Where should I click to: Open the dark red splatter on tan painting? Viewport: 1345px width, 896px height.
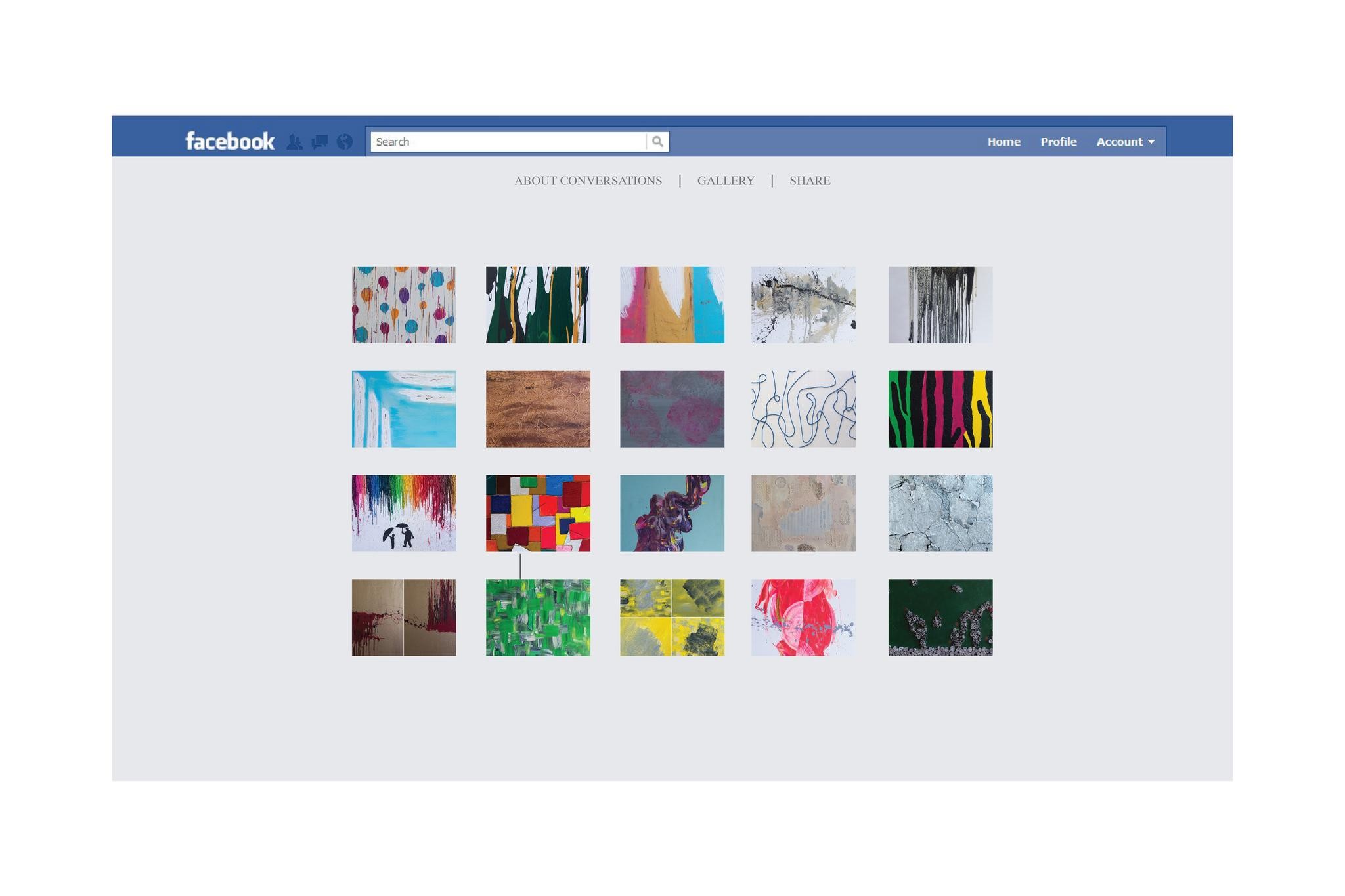(x=404, y=618)
